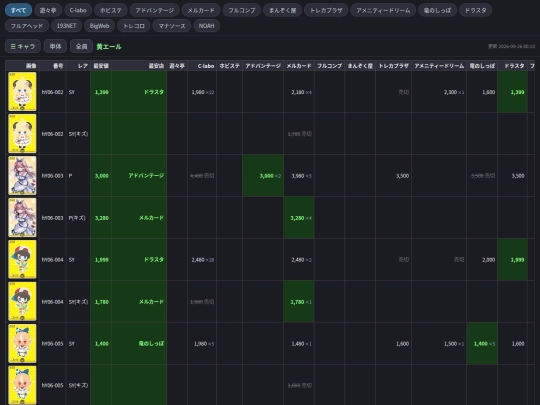Click the 遊々亭 table column header
Viewport: 540px width, 405px height.
pos(177,66)
